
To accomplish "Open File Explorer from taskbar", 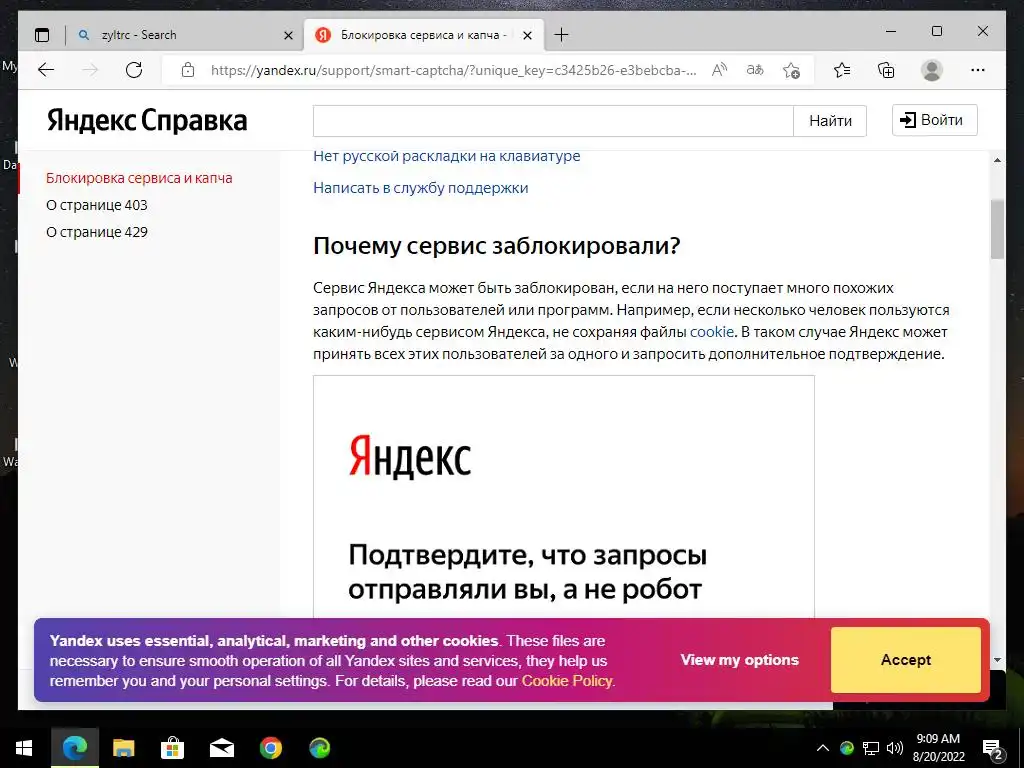I will click(123, 748).
